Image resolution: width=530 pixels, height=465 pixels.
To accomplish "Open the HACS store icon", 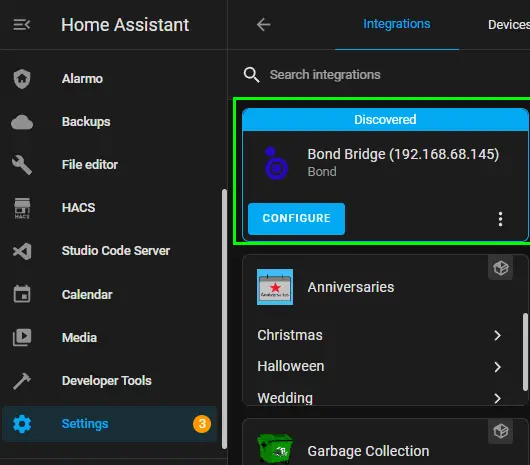I will coord(22,208).
